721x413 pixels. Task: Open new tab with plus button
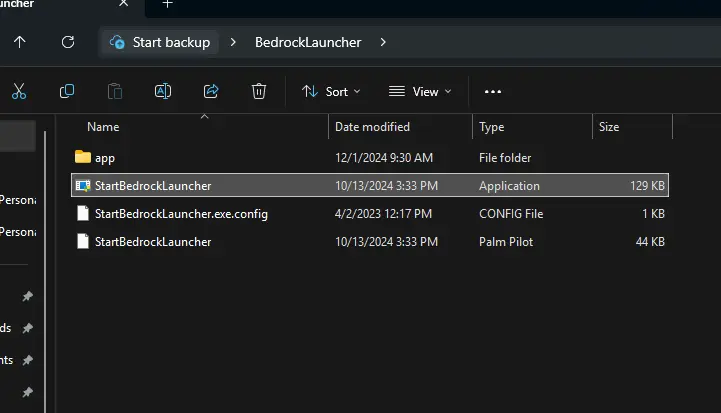click(168, 4)
